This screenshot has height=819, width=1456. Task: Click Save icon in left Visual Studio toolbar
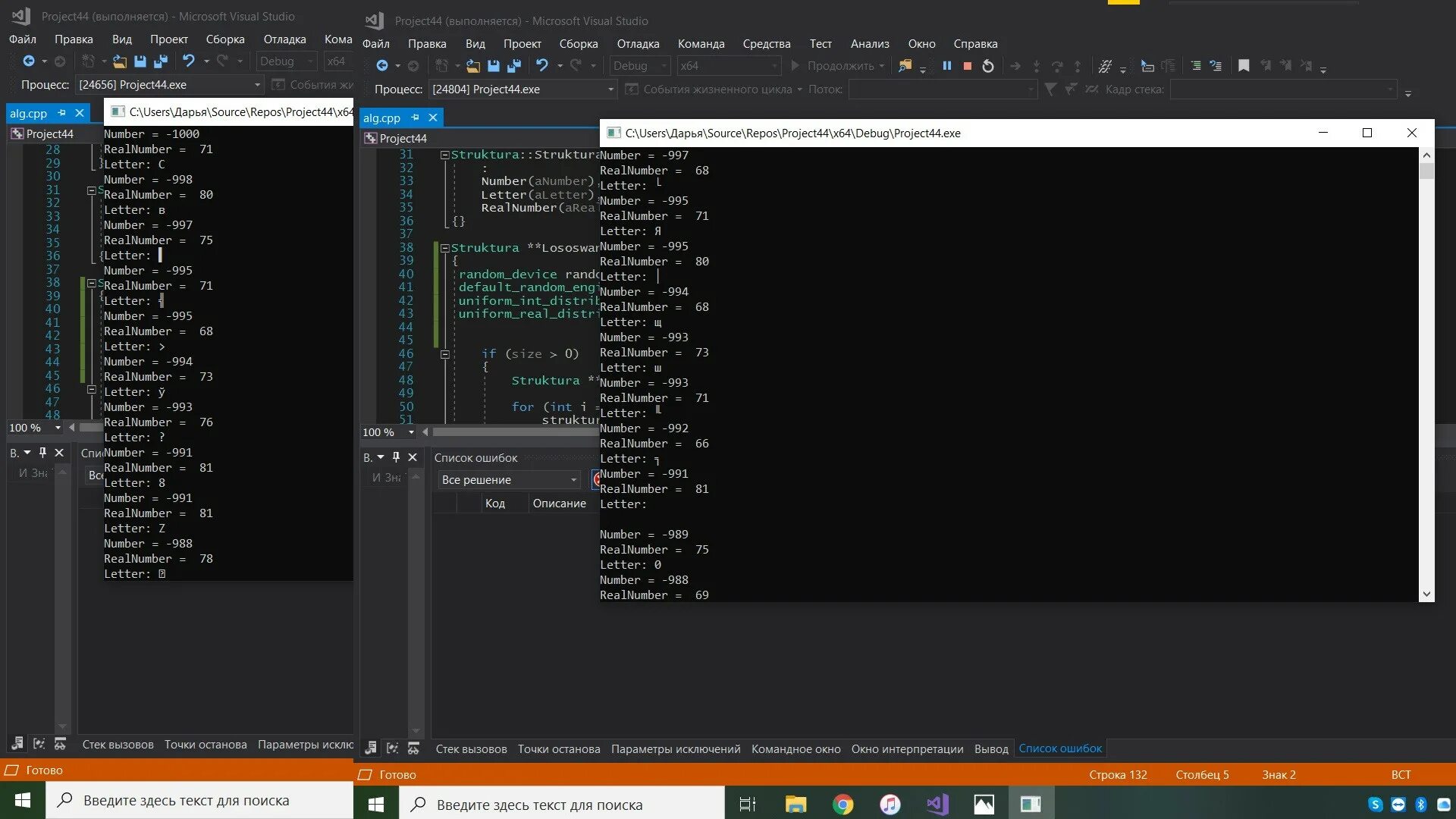140,61
